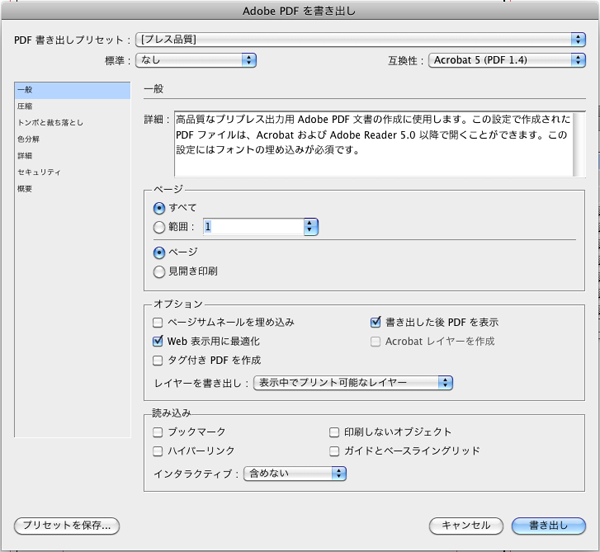600x552 pixels.
Task: Click in the 範囲 page number field
Action: click(254, 227)
